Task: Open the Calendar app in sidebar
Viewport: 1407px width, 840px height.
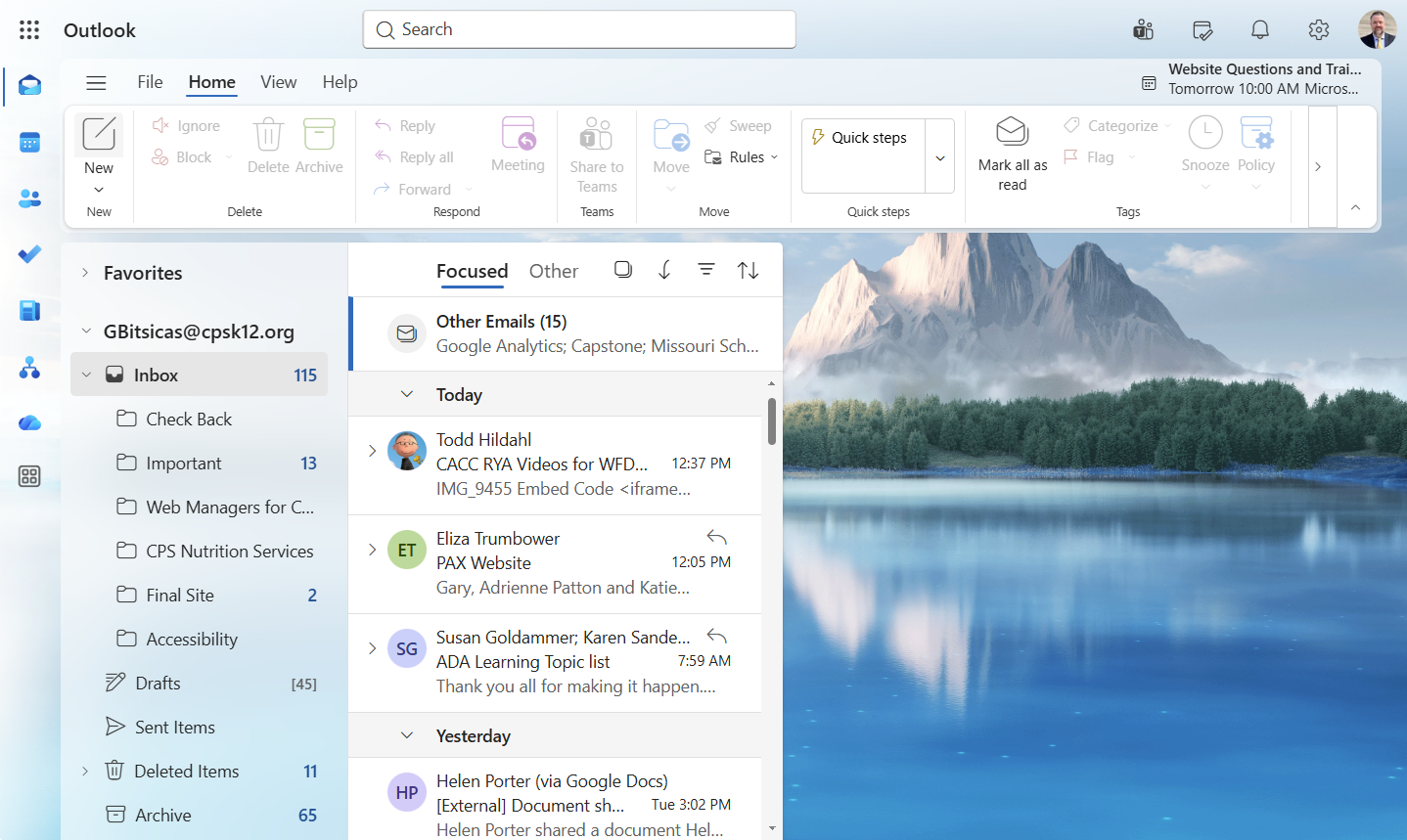Action: click(x=29, y=143)
